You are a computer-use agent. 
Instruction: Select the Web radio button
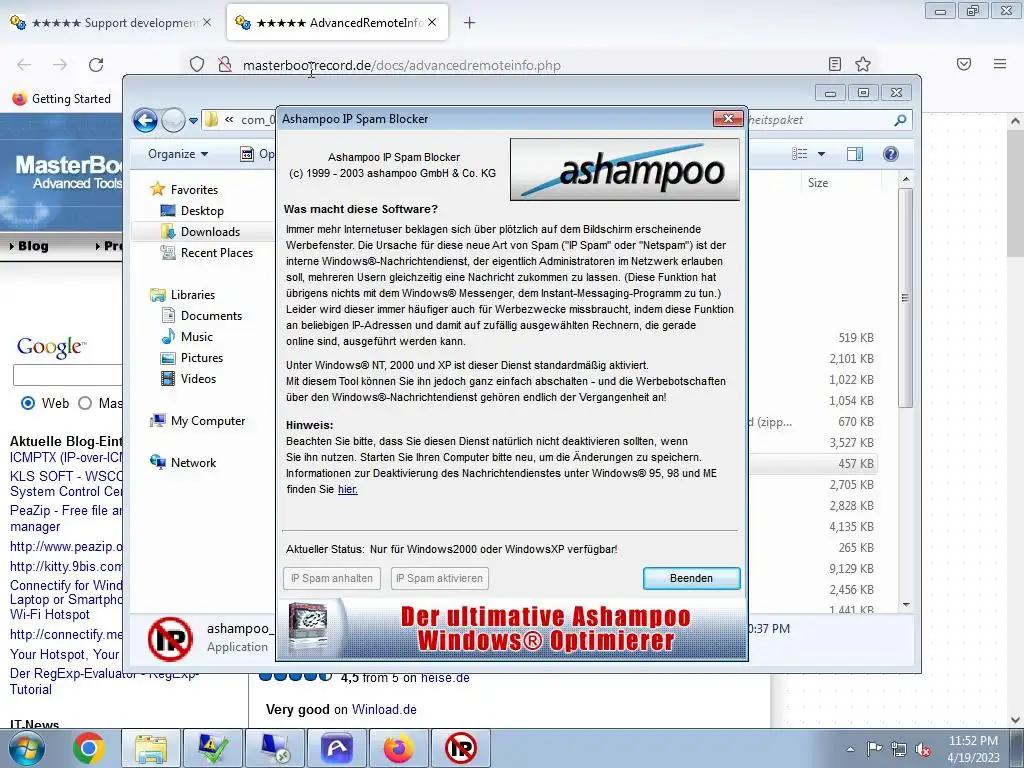28,403
